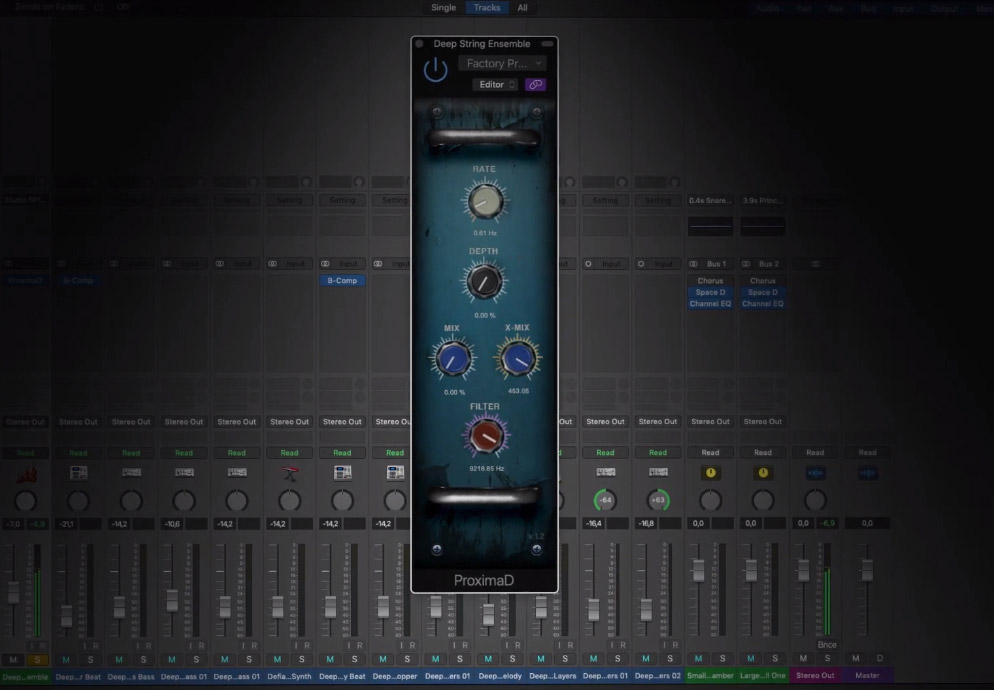This screenshot has width=994, height=690.
Task: Open the Editor view dropdown
Action: pos(497,85)
